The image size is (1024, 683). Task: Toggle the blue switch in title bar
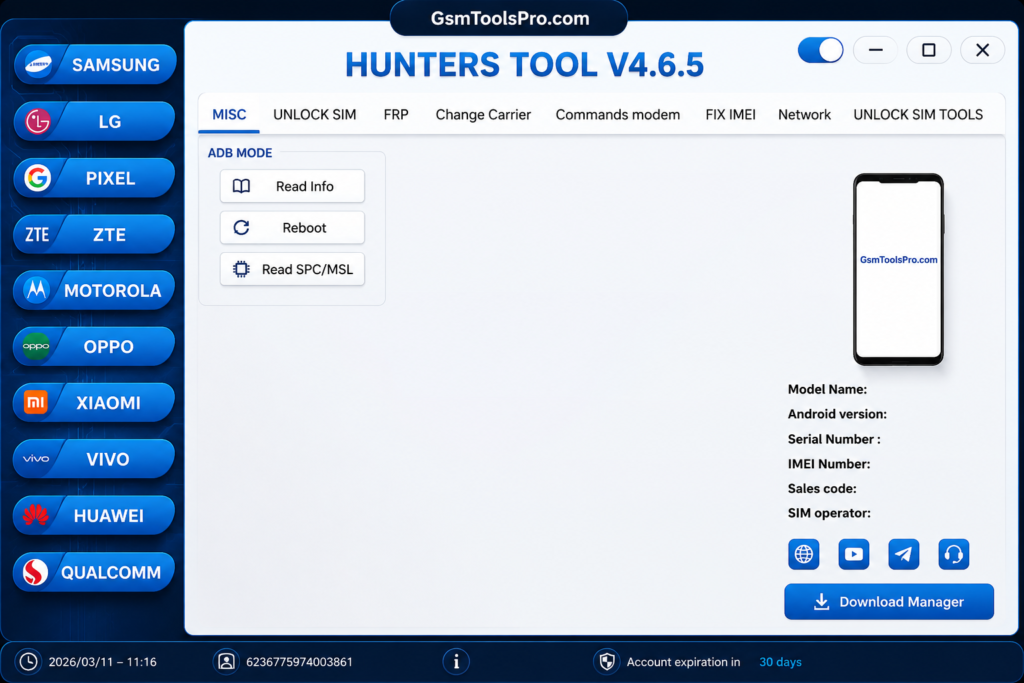click(820, 50)
